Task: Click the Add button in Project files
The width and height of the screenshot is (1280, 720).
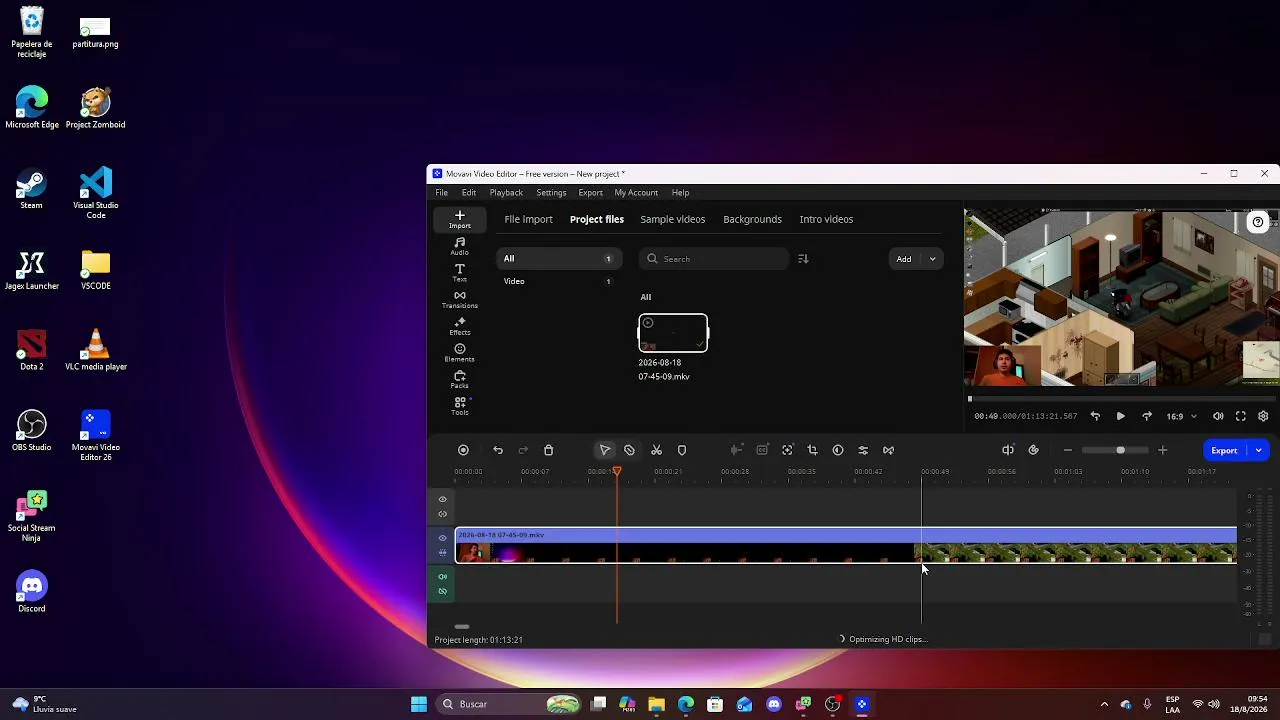Action: pyautogui.click(x=904, y=259)
